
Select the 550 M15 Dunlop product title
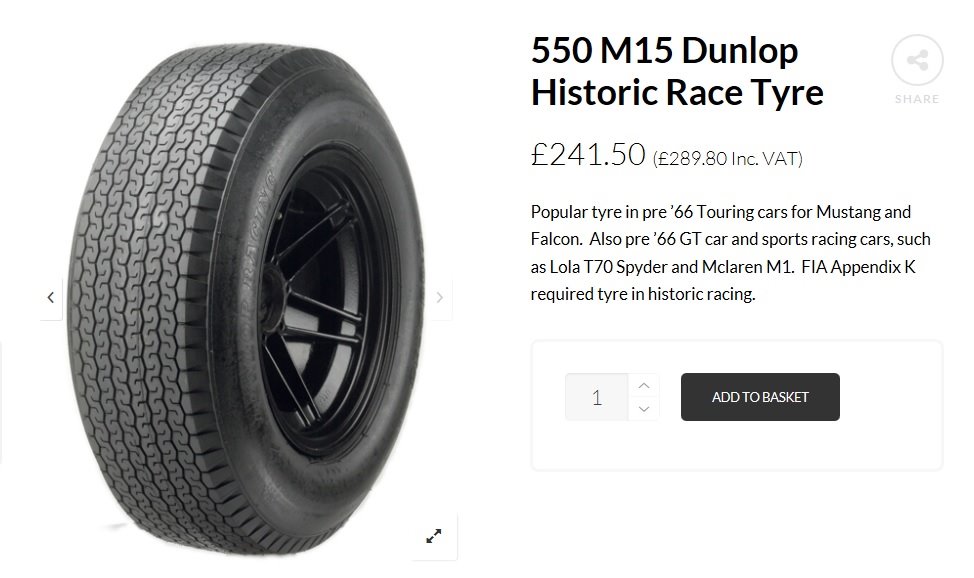tap(664, 52)
